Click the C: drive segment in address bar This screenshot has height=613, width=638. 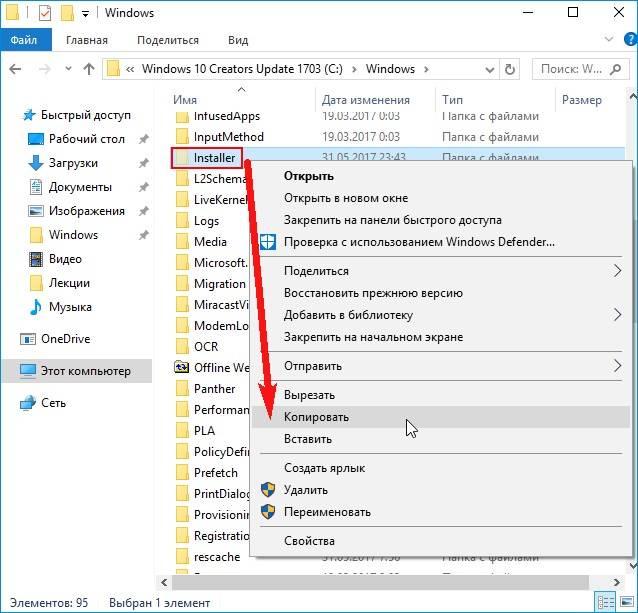(242, 69)
